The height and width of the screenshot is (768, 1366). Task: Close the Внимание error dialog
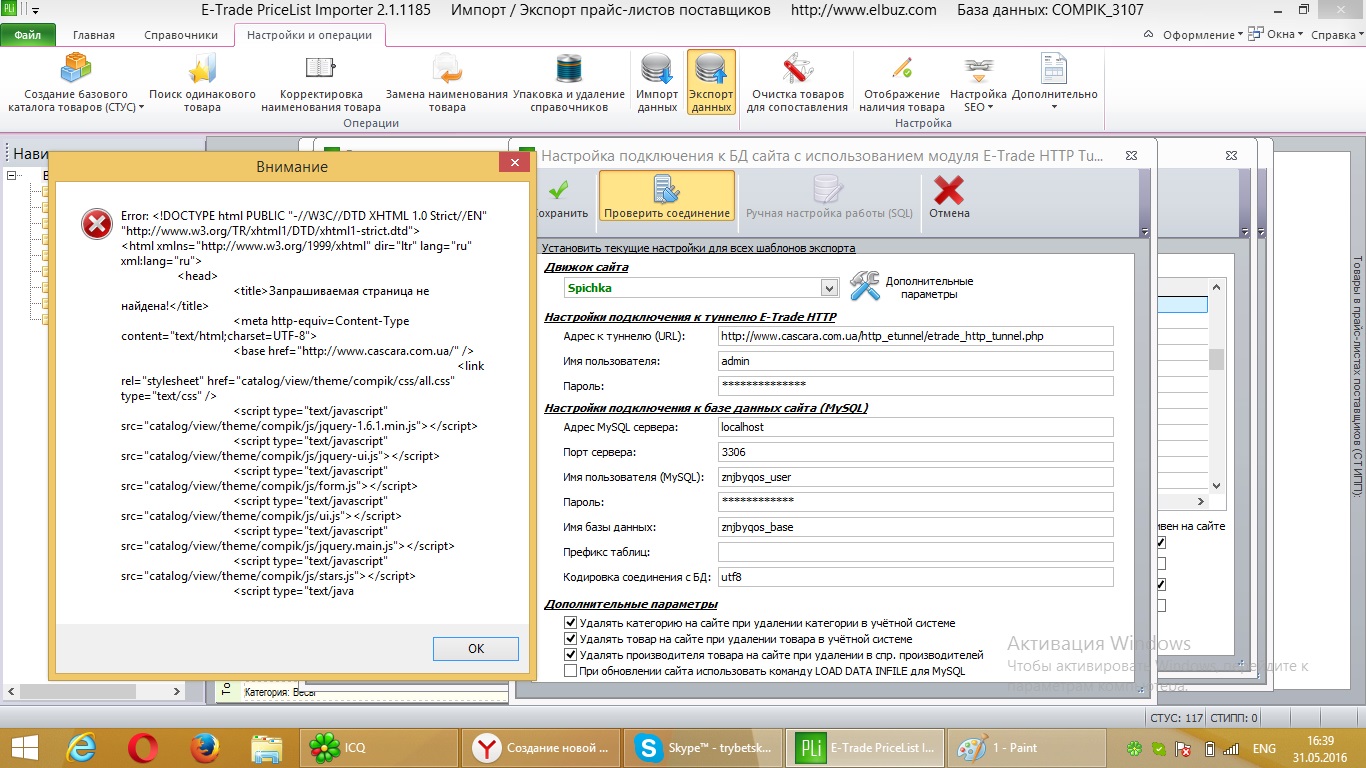(514, 163)
